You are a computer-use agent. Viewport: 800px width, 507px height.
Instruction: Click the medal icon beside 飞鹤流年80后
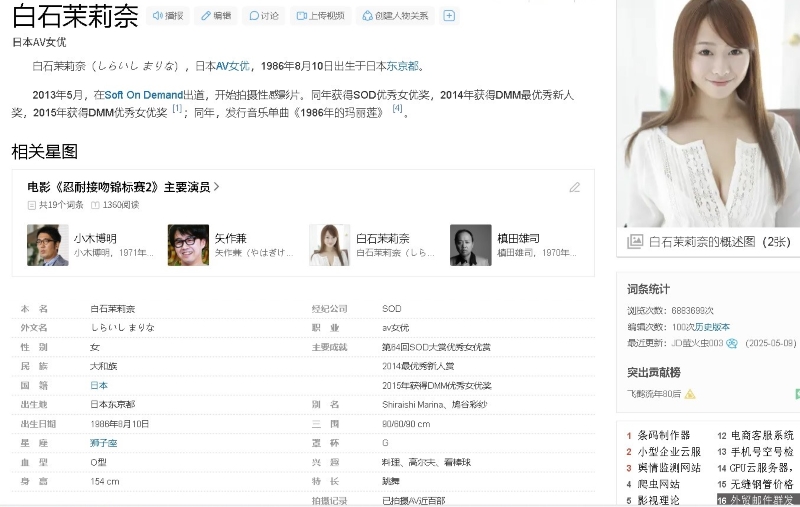click(690, 394)
